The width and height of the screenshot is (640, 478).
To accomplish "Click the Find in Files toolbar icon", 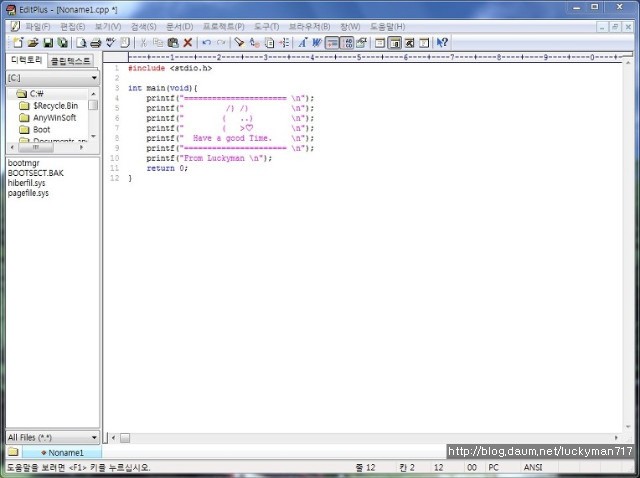I will tap(269, 42).
